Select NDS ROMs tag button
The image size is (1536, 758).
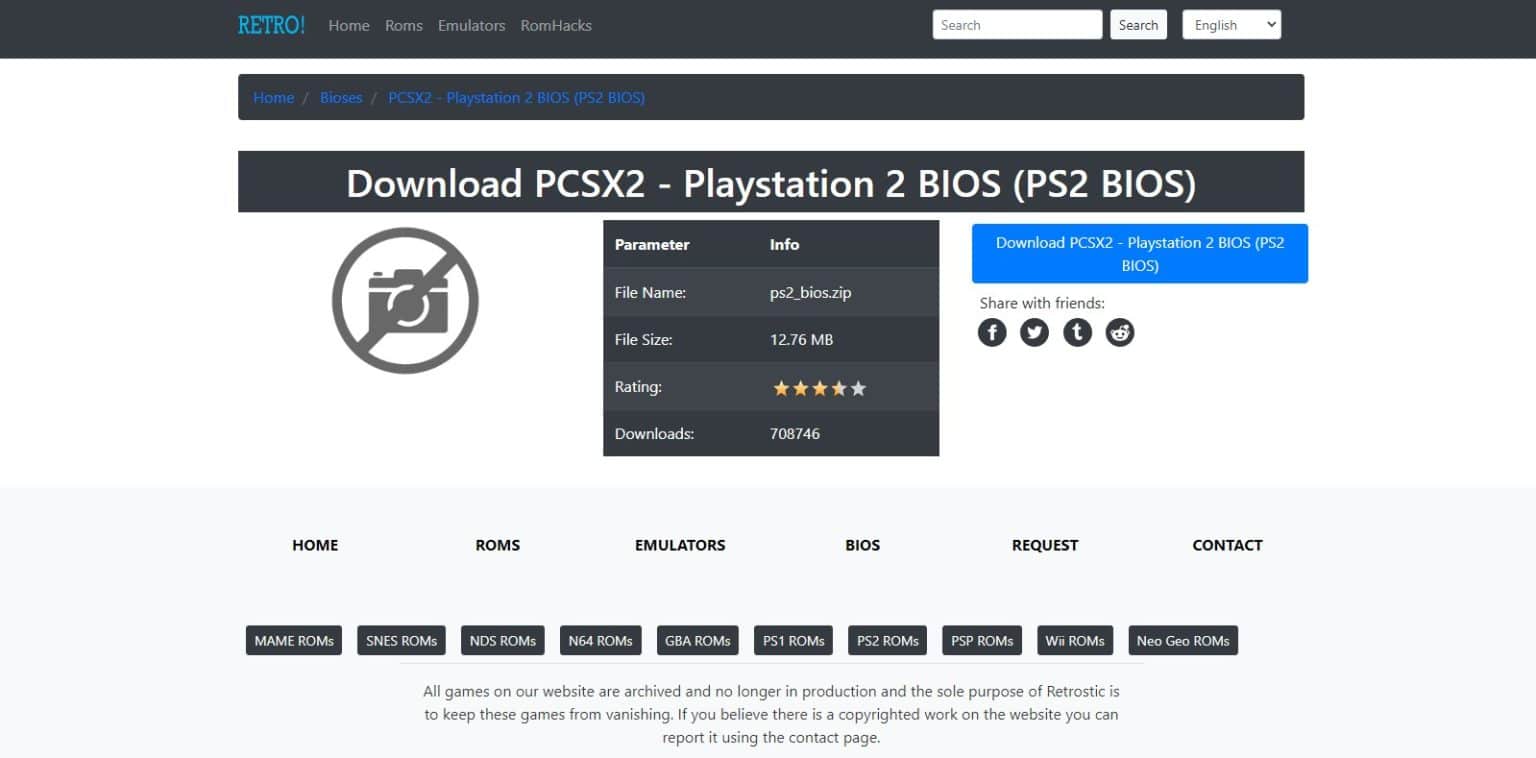(x=503, y=641)
